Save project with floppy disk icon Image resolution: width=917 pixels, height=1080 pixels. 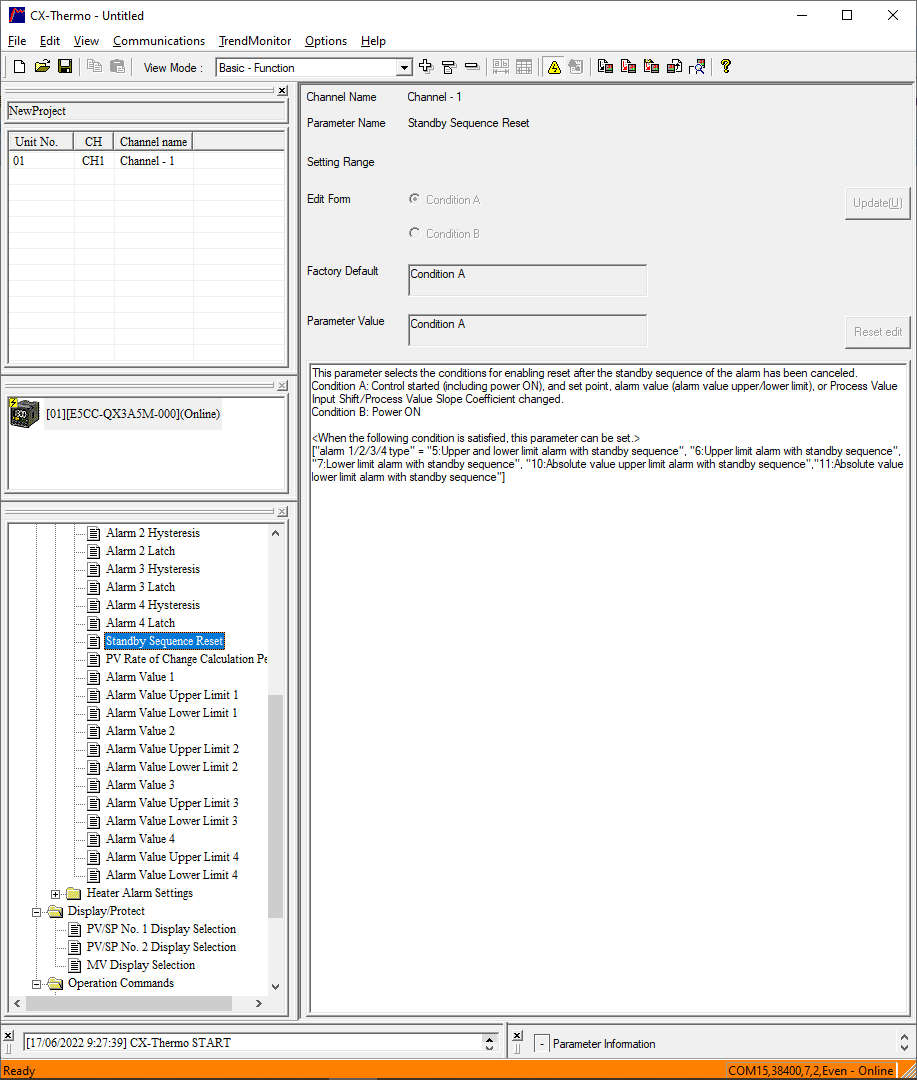coord(65,67)
